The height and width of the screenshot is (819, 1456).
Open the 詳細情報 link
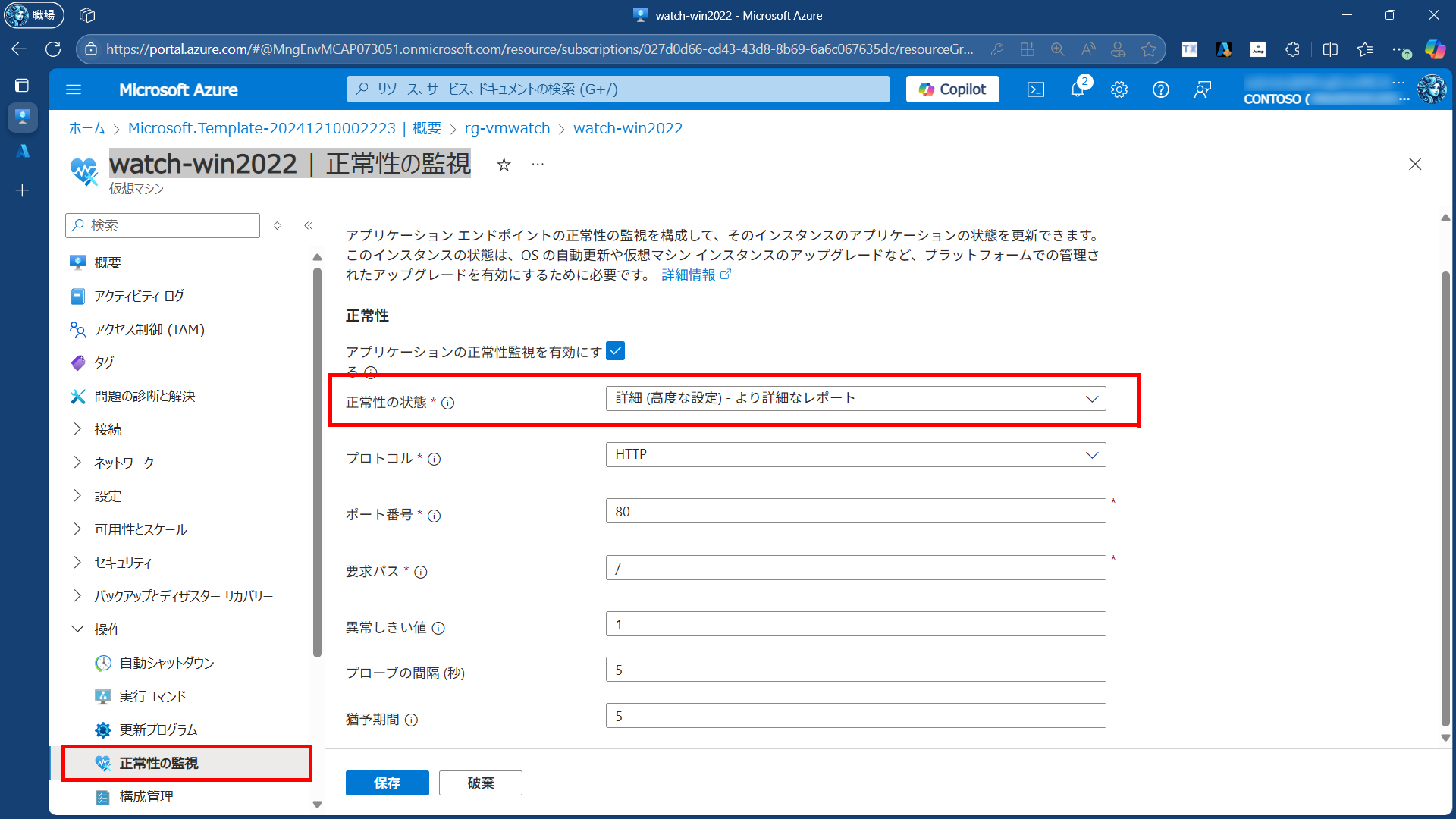[x=689, y=275]
